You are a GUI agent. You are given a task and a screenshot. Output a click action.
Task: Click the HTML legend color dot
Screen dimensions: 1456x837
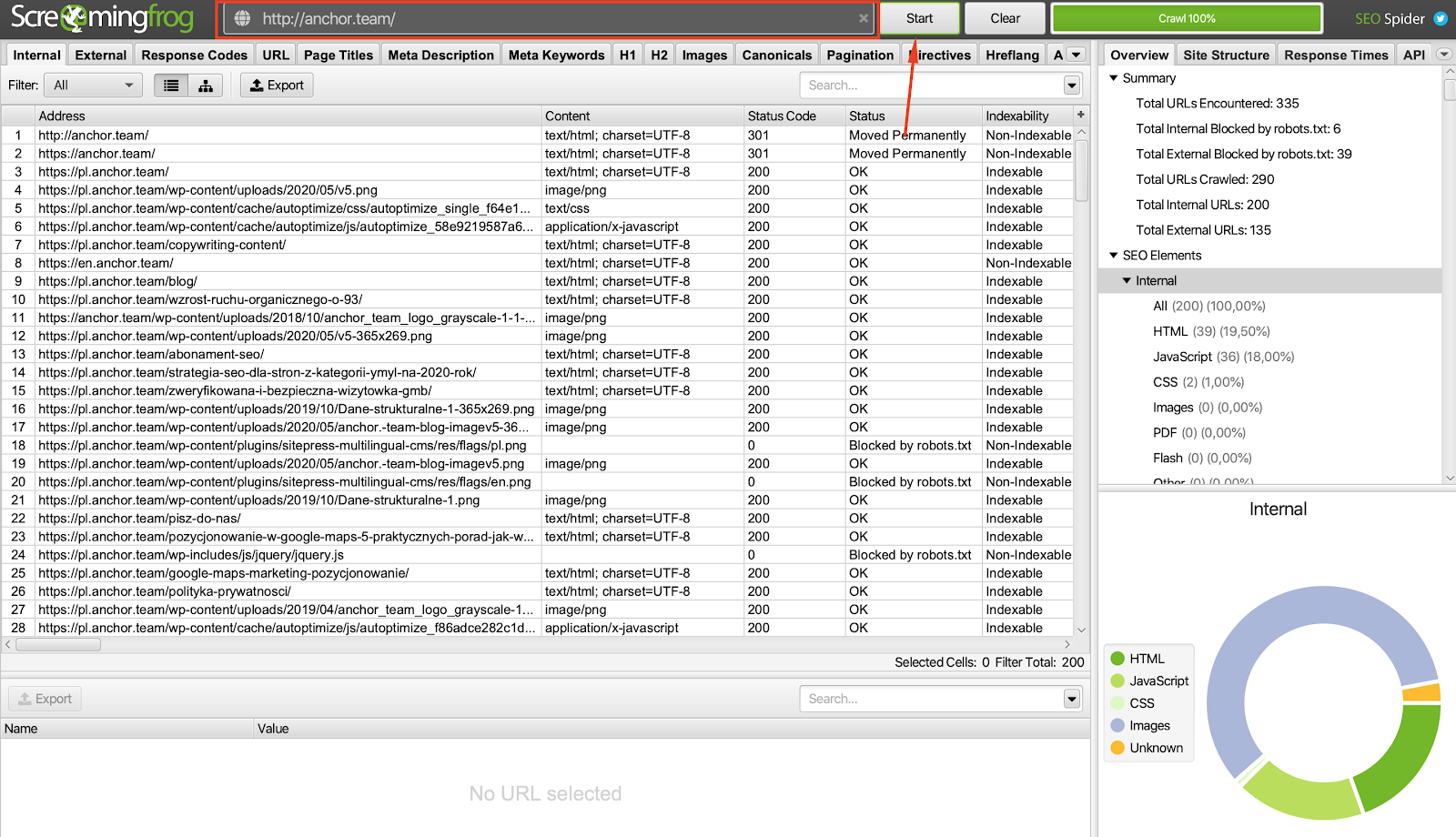coord(1117,659)
